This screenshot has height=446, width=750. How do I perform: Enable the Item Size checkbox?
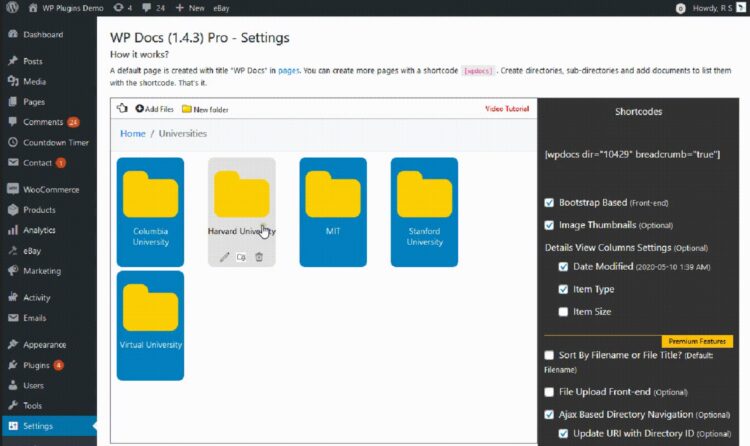[564, 312]
